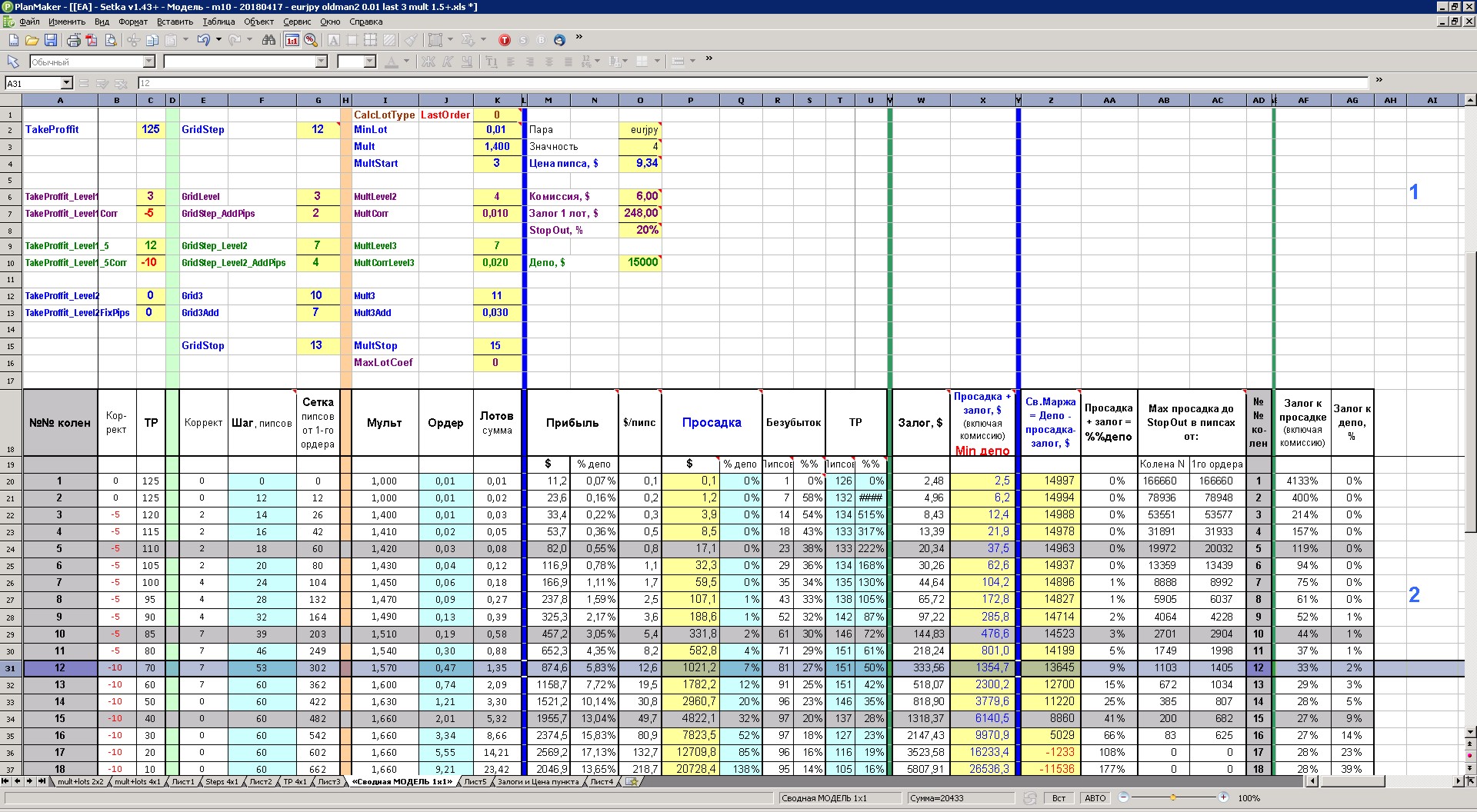Create a new document with the toolbar icon
Screen dimensions: 1477x812
click(x=13, y=40)
